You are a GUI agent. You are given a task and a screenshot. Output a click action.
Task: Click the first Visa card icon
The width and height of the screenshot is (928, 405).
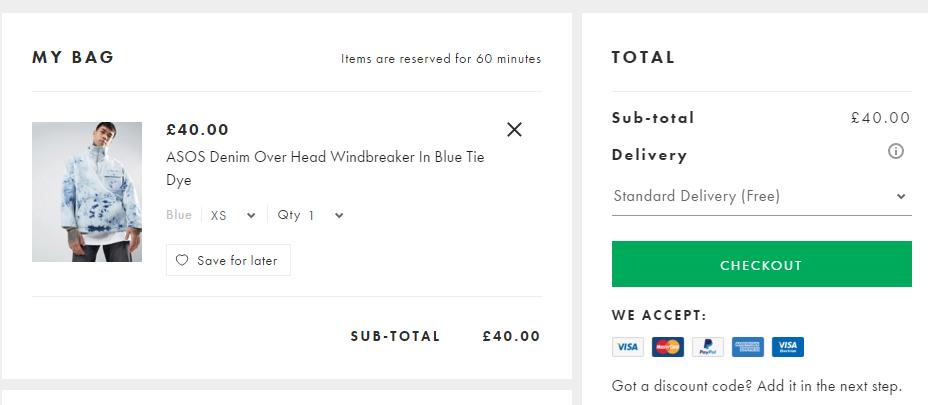(x=627, y=347)
